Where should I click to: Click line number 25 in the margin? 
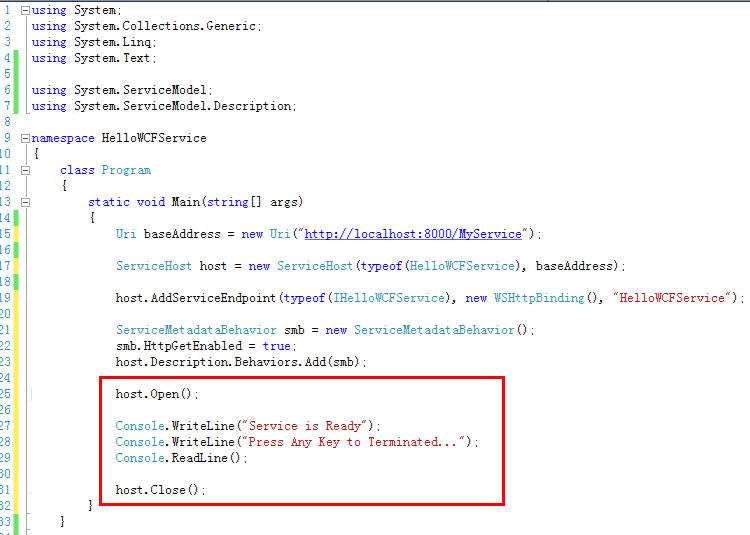tap(5, 394)
